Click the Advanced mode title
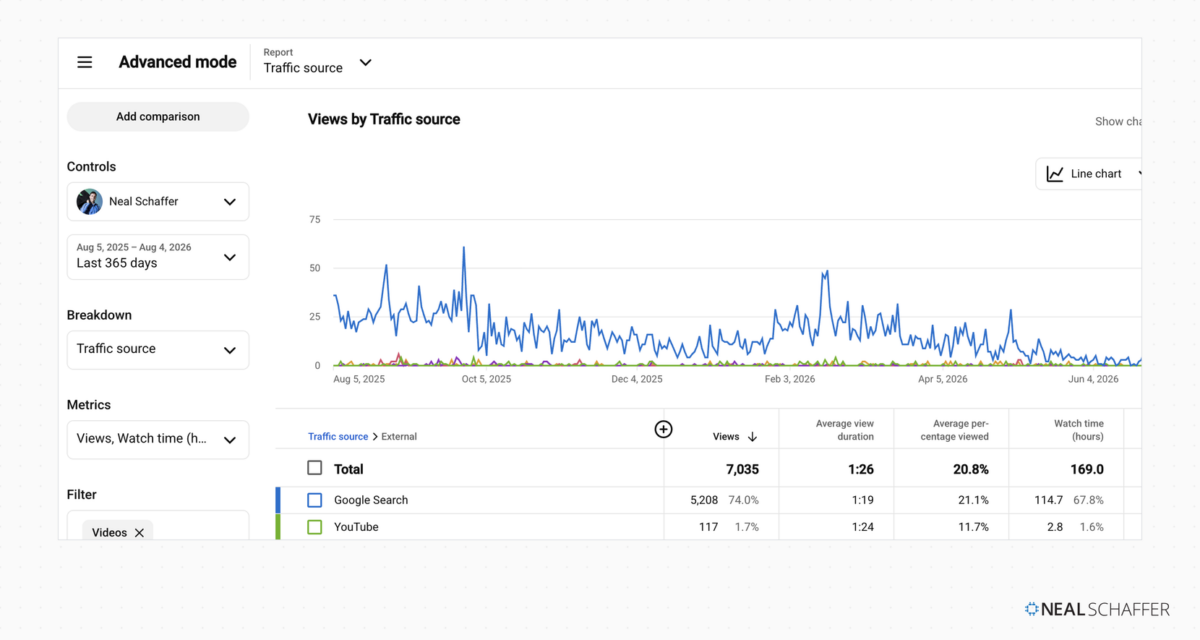Screen dimensions: 1200x640 [178, 62]
